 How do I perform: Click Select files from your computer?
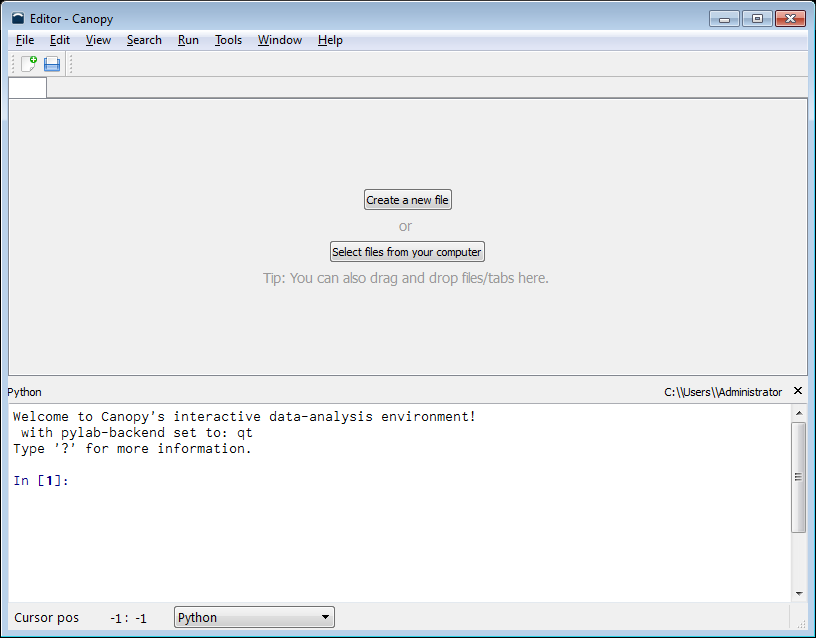click(x=407, y=252)
